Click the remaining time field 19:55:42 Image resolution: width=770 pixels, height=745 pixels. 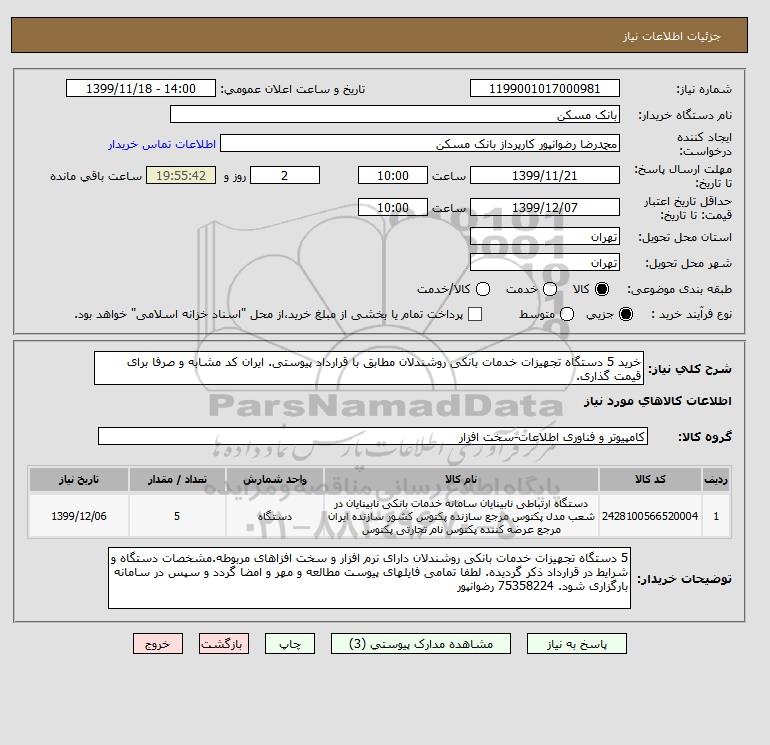[x=181, y=175]
